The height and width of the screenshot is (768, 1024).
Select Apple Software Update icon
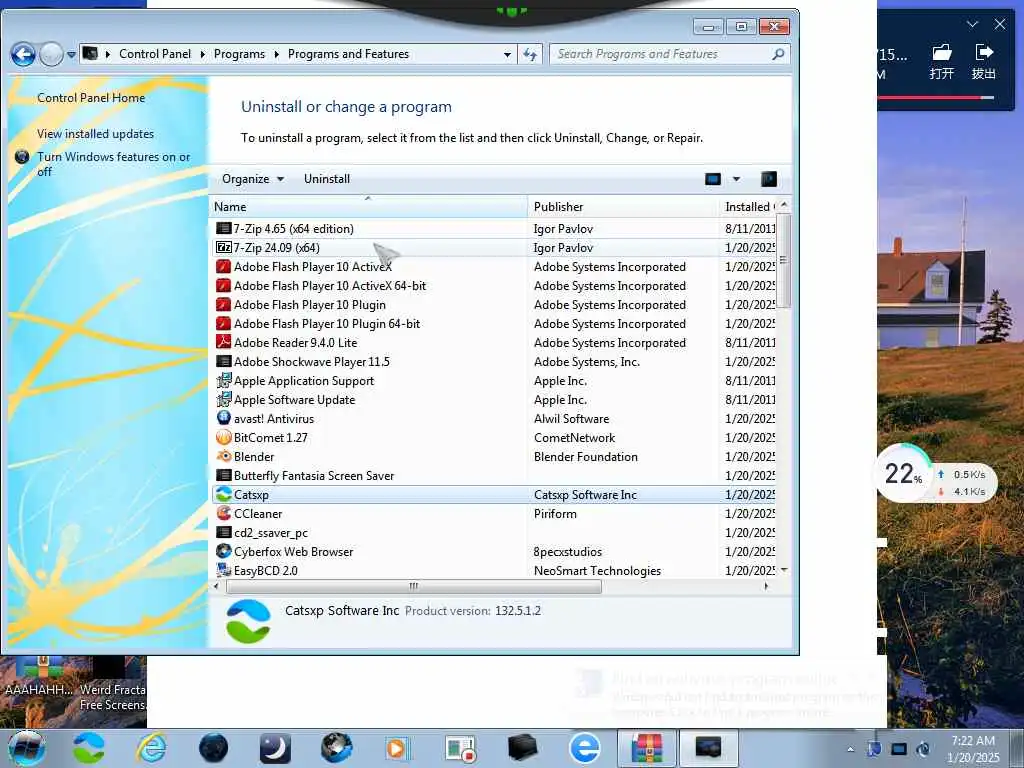[223, 399]
